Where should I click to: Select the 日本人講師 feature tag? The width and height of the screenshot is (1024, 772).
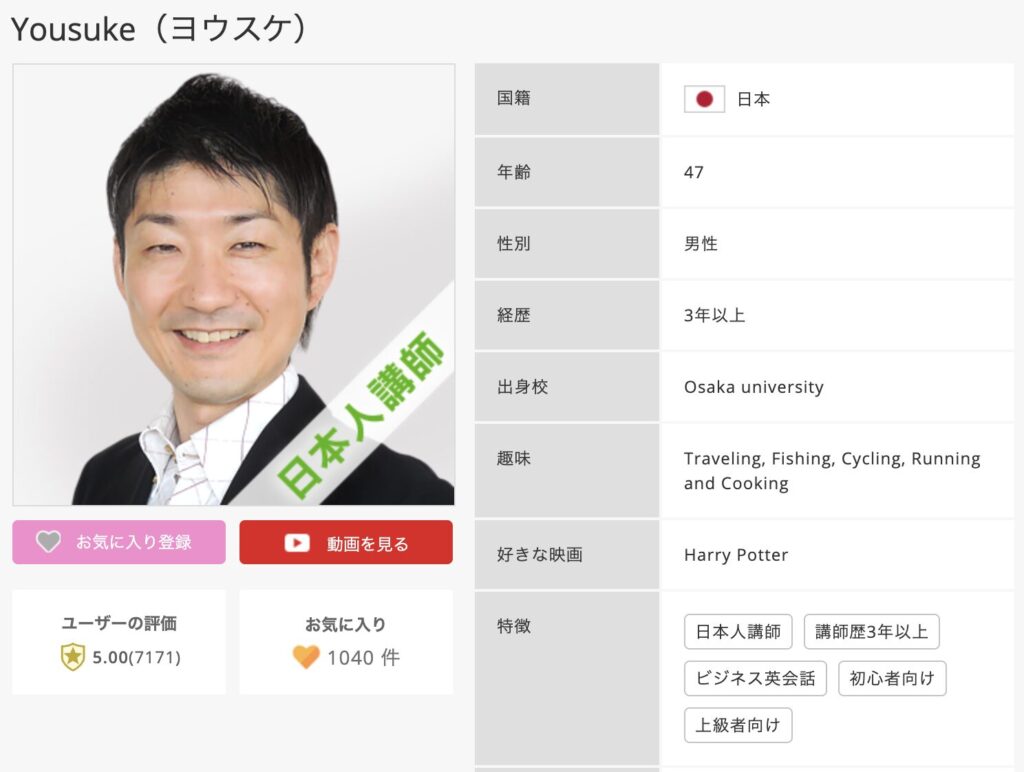coord(738,632)
